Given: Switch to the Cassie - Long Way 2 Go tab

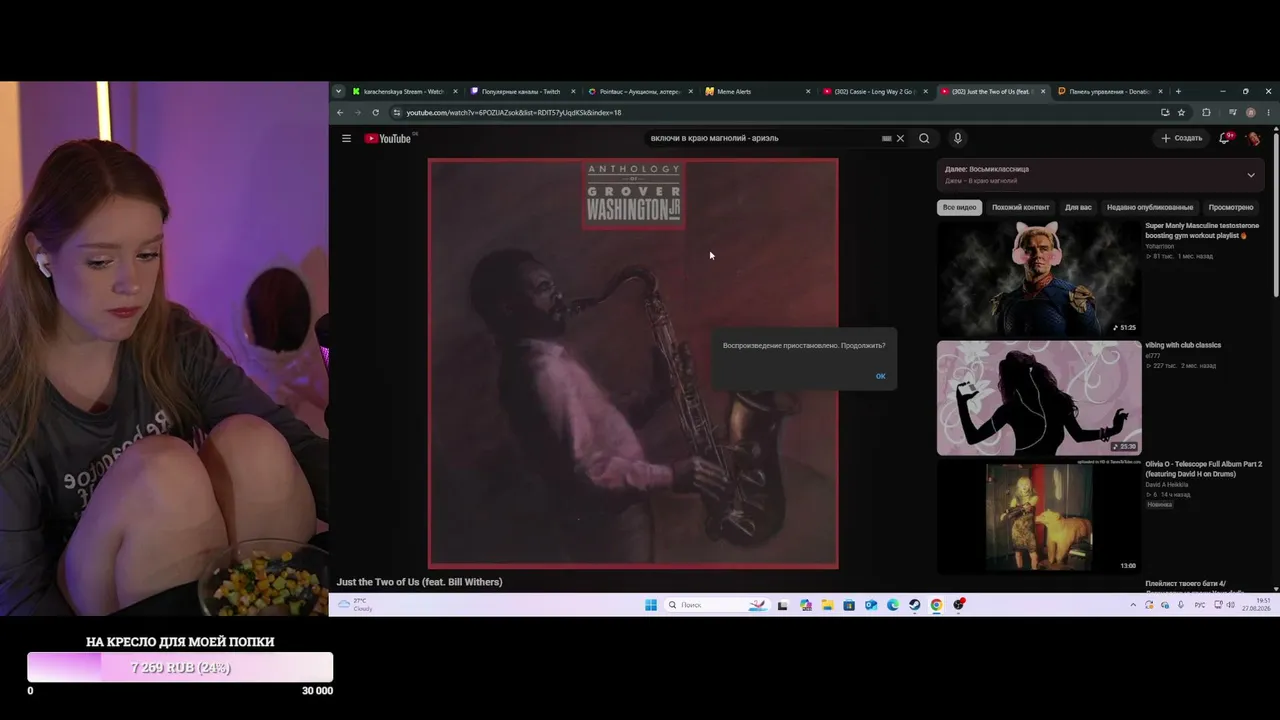Looking at the screenshot, I should 874,91.
